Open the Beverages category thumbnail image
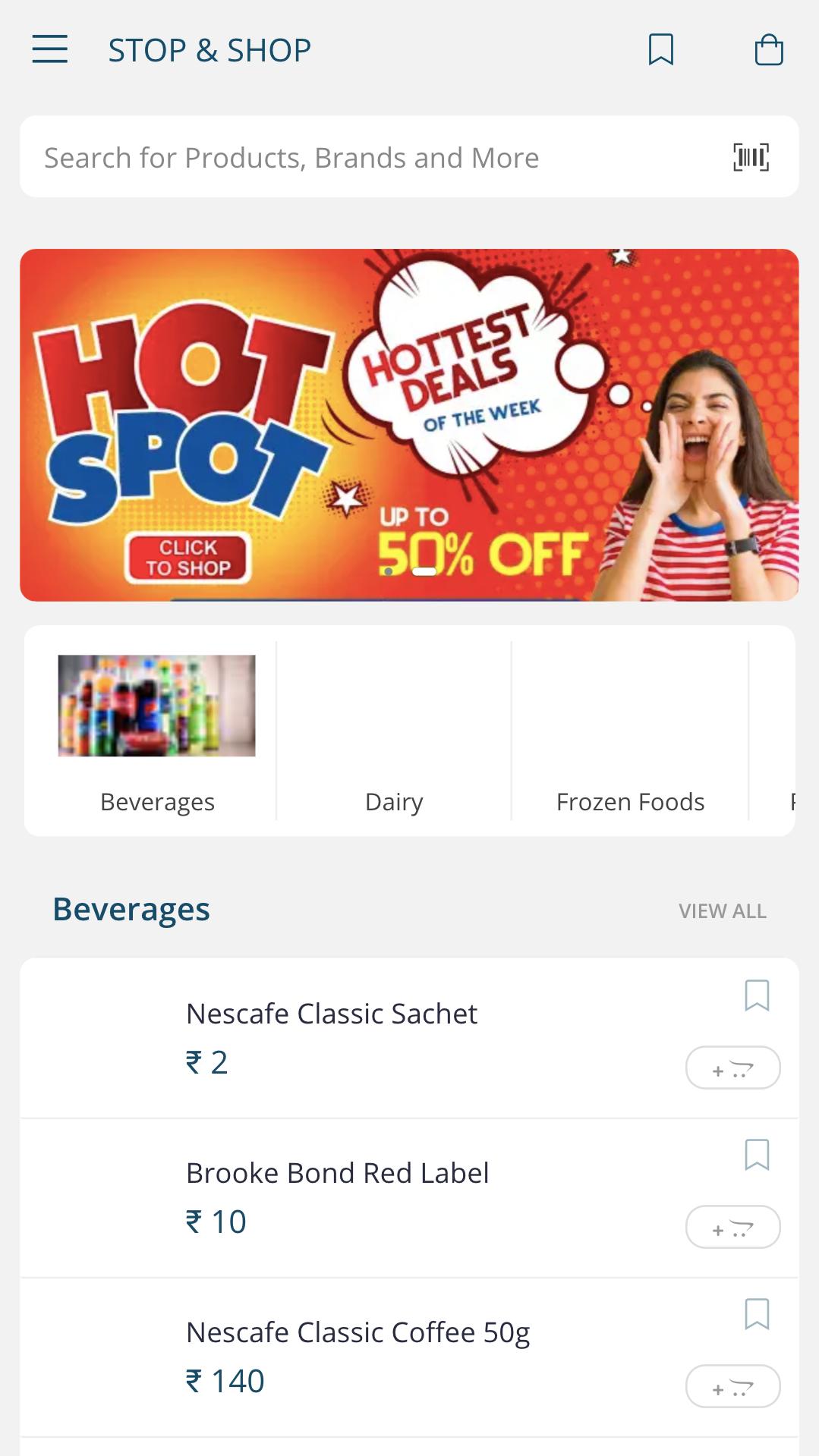 coord(157,706)
